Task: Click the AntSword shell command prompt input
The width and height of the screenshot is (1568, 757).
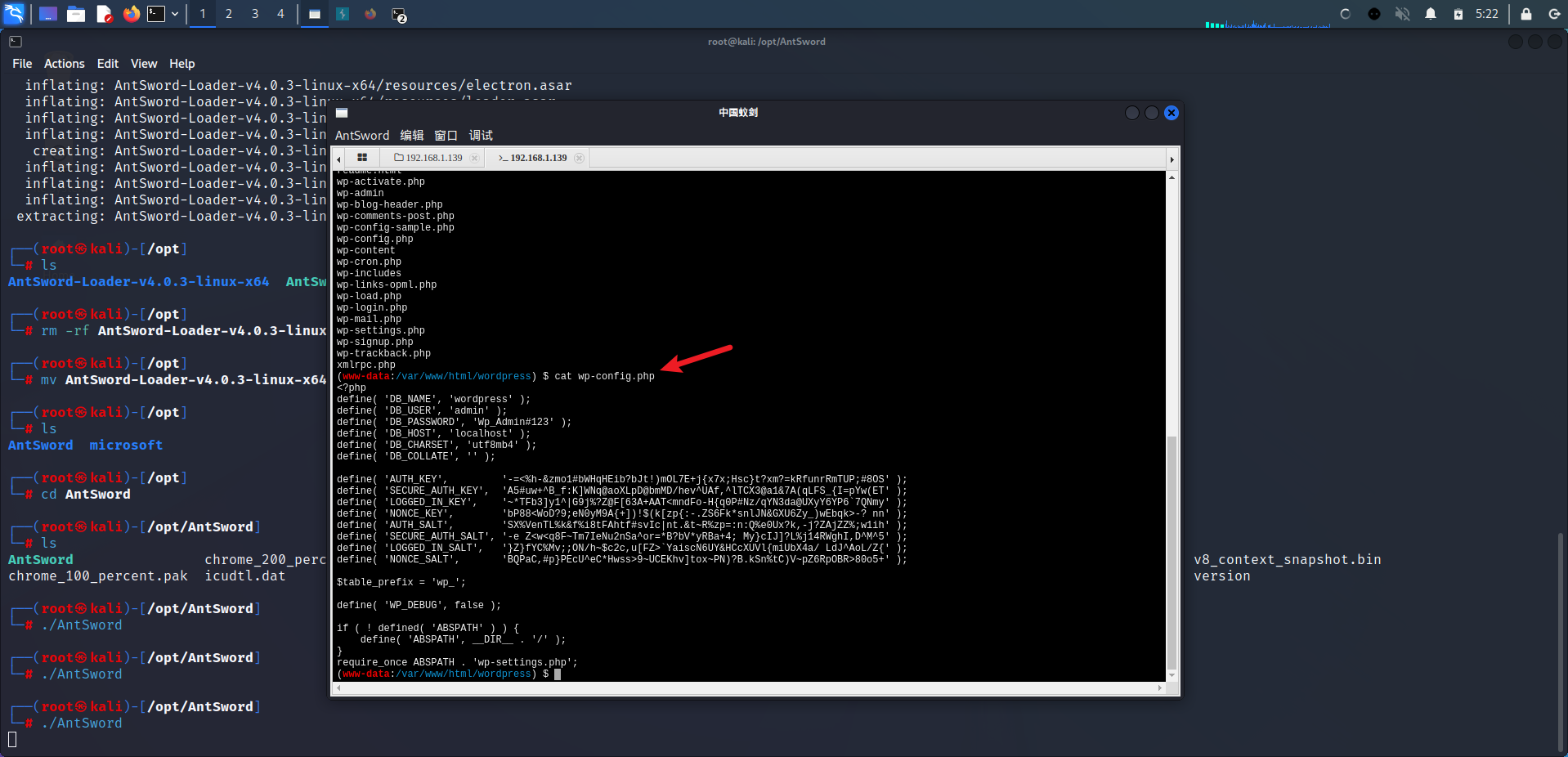Action: [x=558, y=674]
